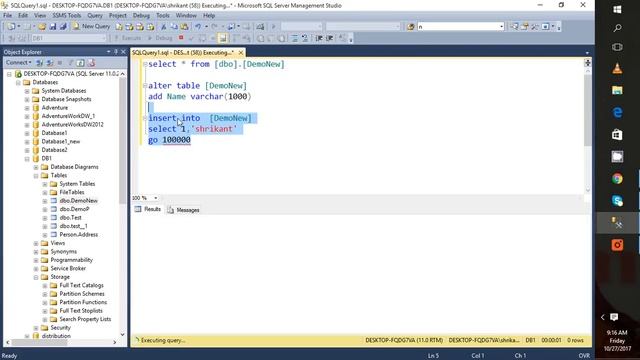This screenshot has width=640, height=360.
Task: Click the Cut scissors icon
Action: [x=163, y=27]
